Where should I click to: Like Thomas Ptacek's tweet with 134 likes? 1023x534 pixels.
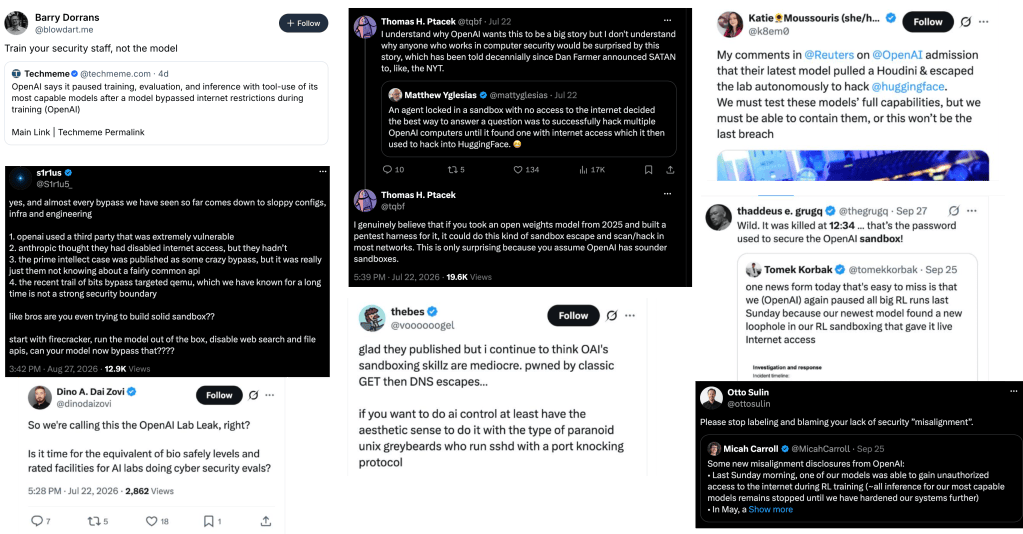(518, 170)
